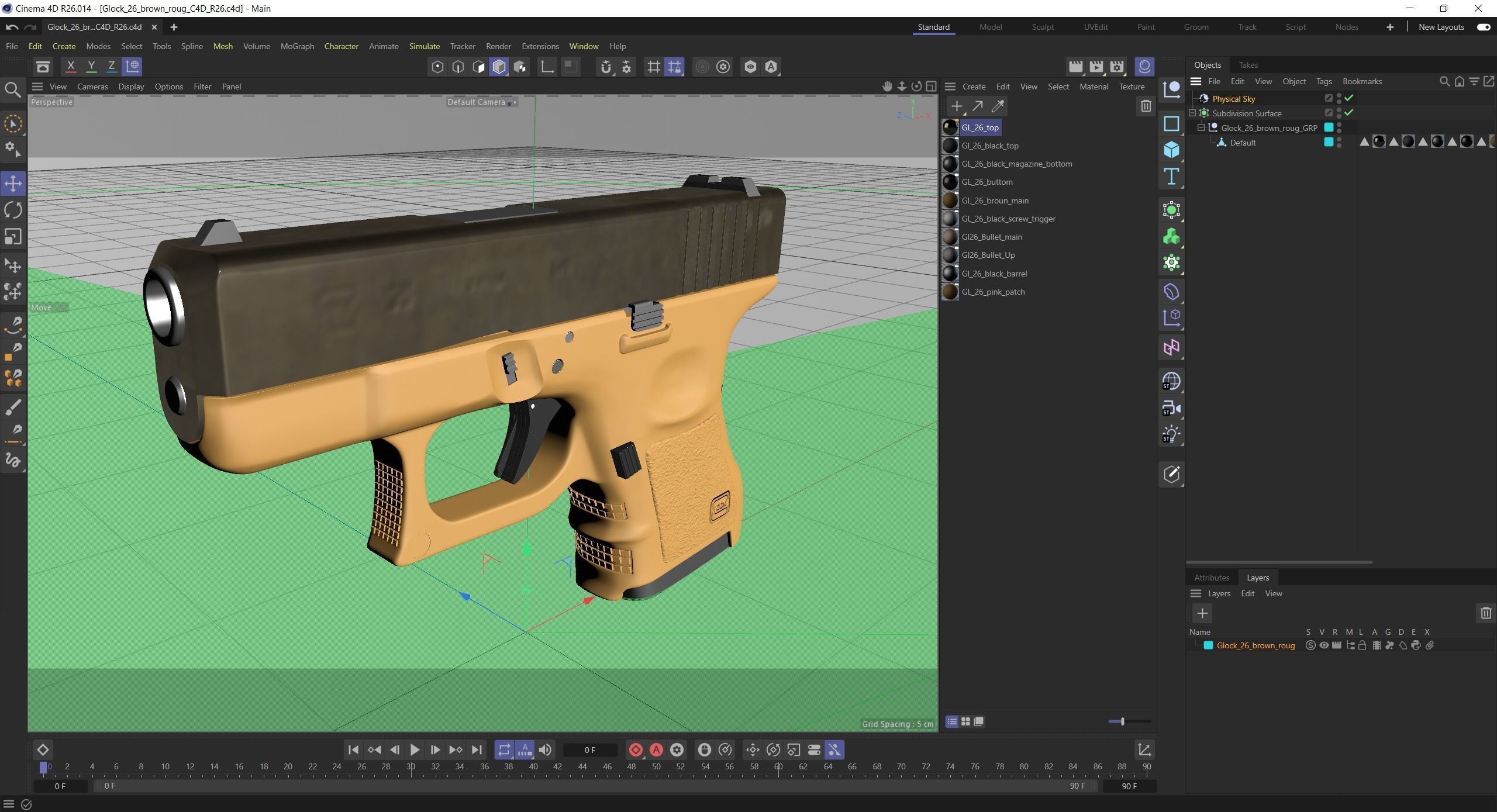
Task: Switch material manager to list view
Action: (952, 721)
